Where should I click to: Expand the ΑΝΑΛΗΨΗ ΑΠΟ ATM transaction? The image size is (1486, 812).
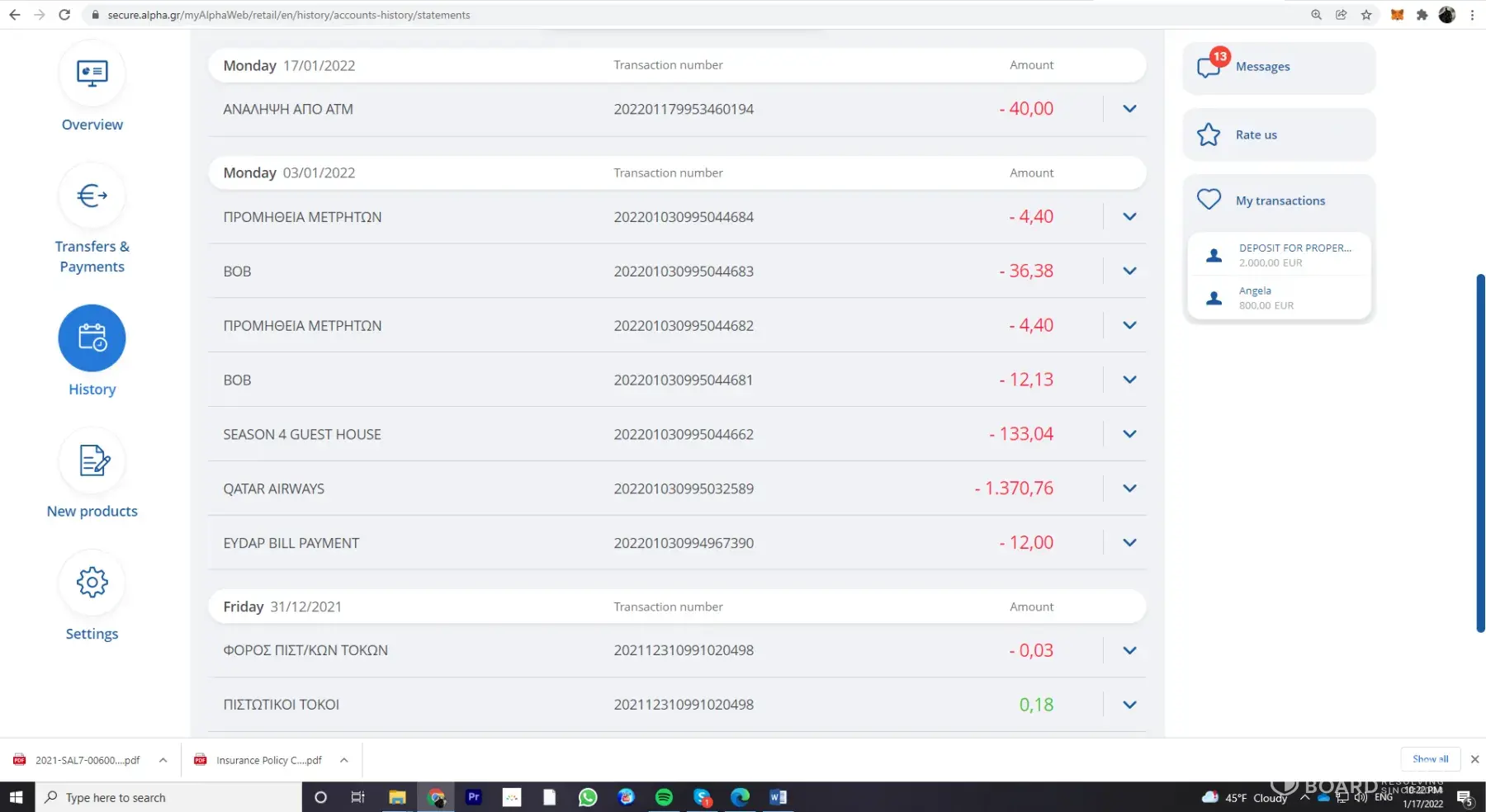pos(1129,109)
